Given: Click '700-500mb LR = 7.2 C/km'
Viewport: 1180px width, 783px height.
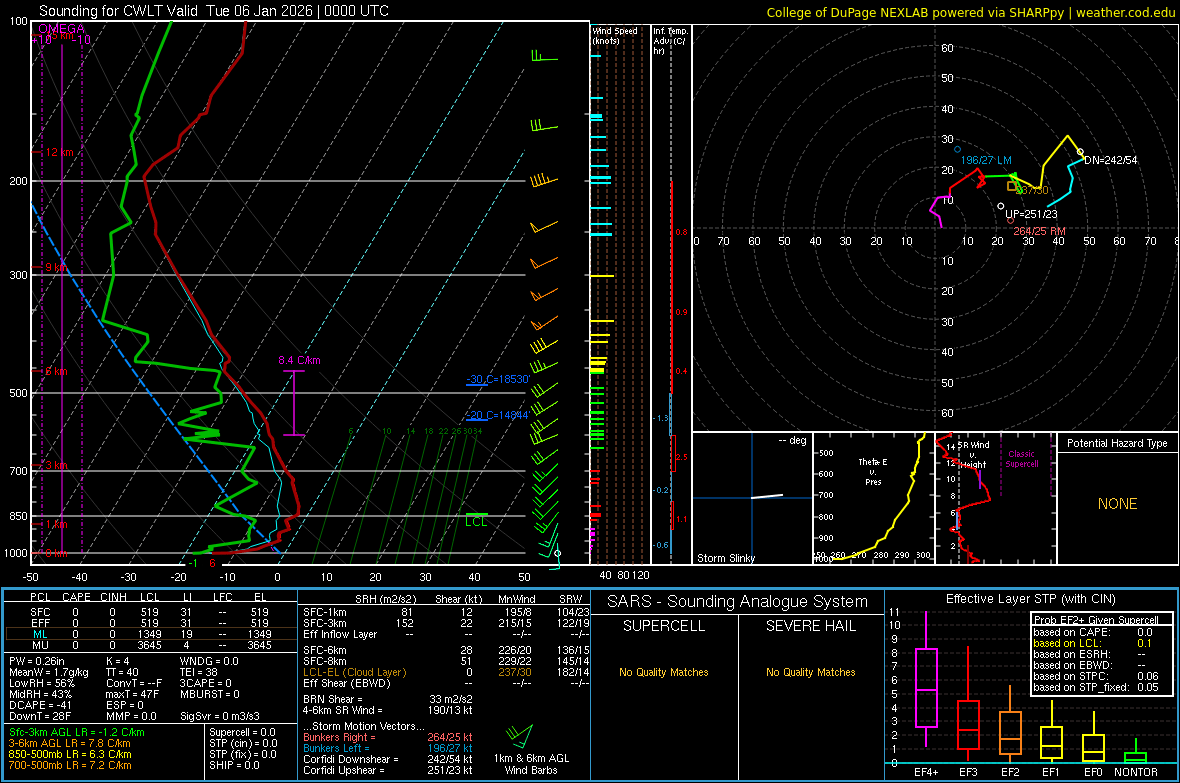Looking at the screenshot, I should (x=70, y=765).
